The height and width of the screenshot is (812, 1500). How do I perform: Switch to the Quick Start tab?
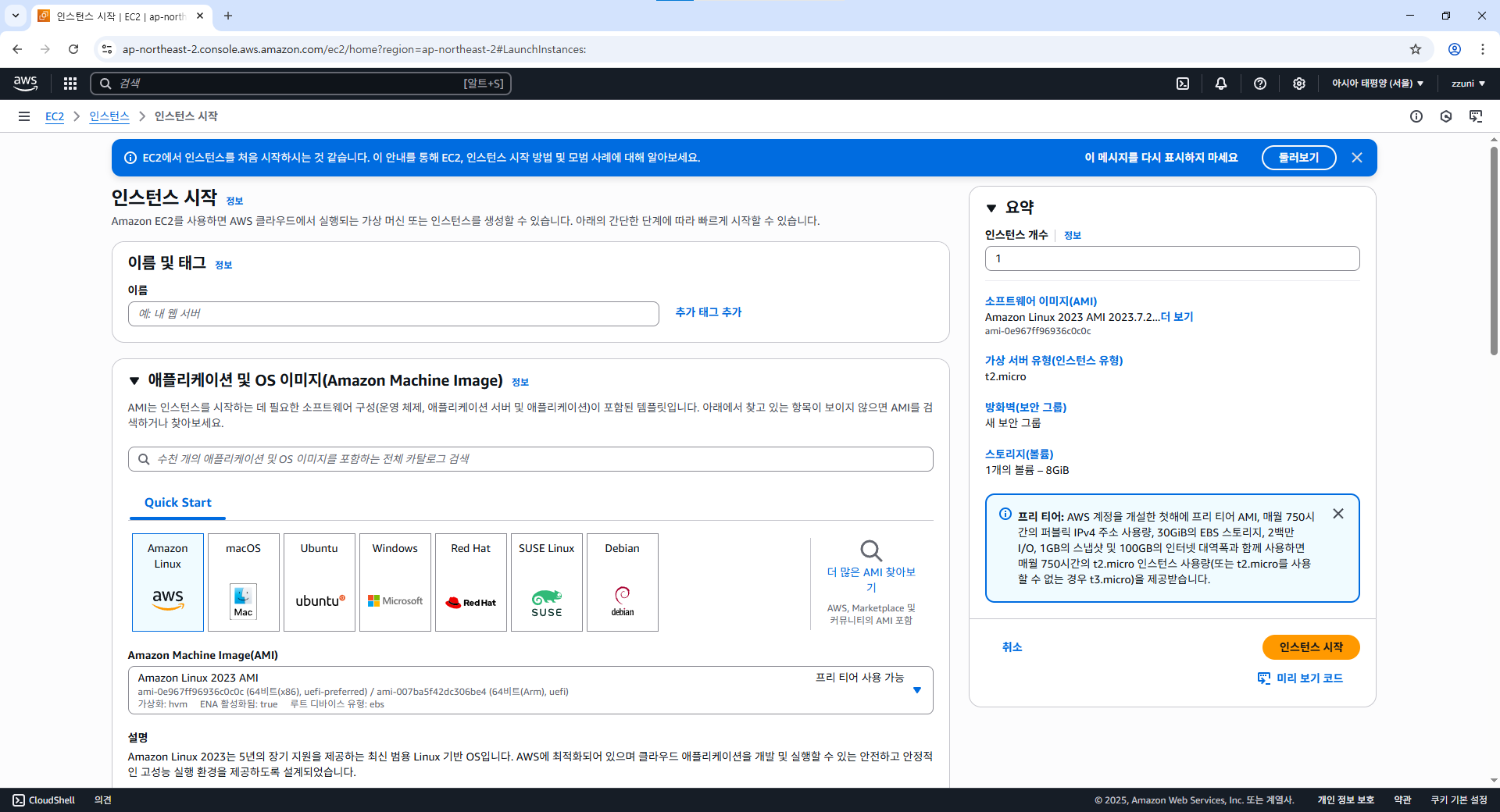click(178, 503)
